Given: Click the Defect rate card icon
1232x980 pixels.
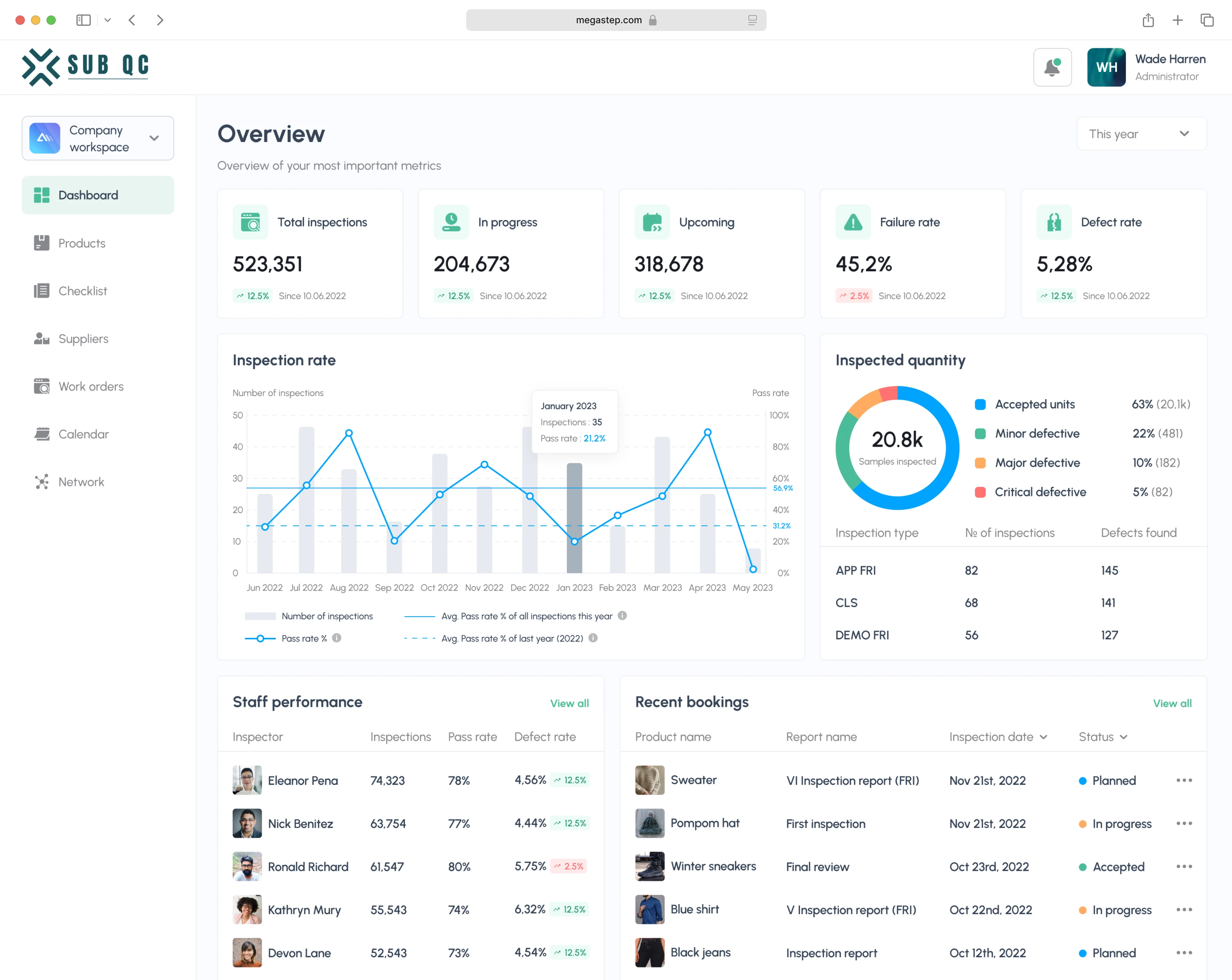Looking at the screenshot, I should (1054, 222).
